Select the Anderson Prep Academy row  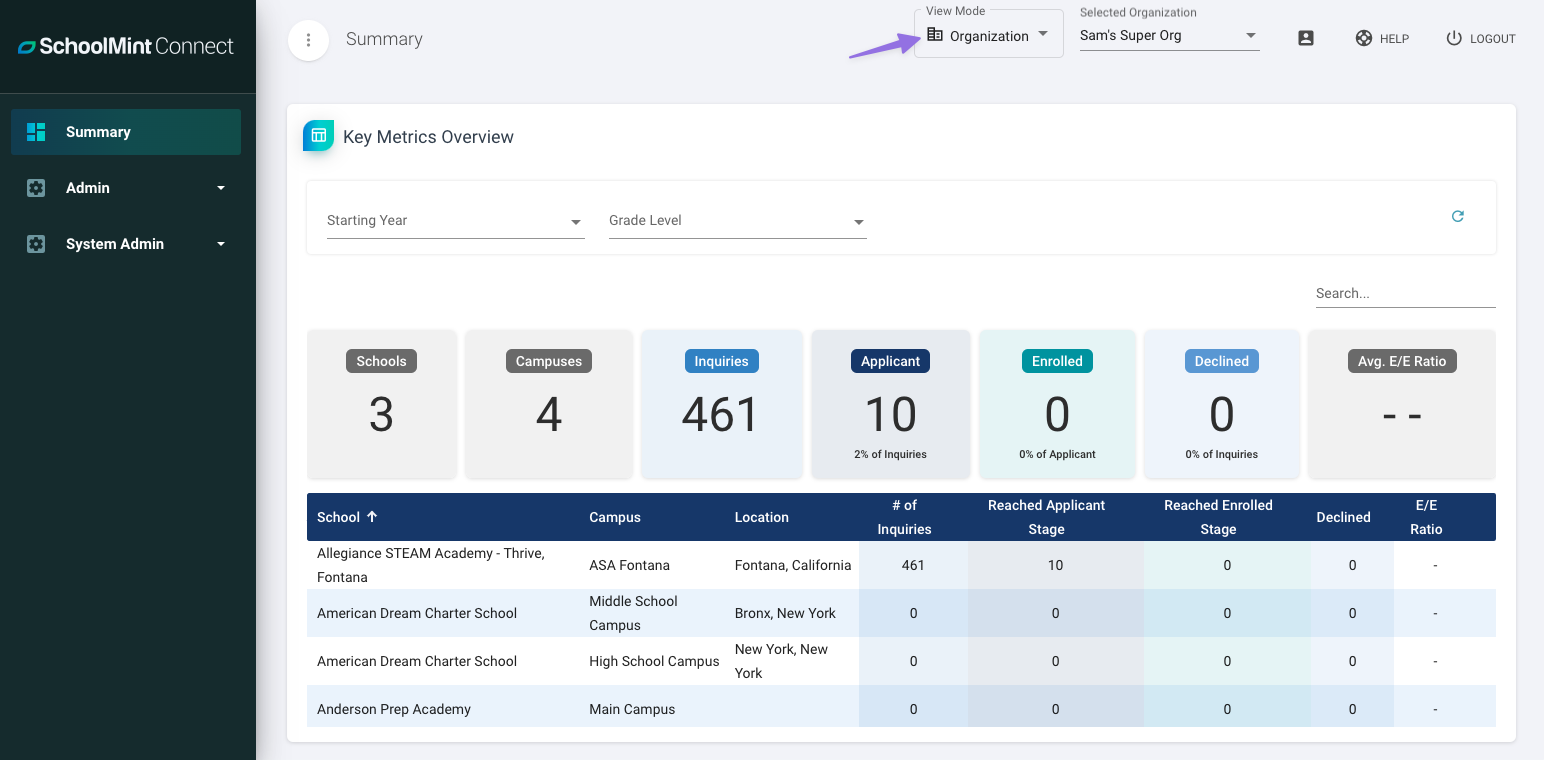(x=394, y=709)
